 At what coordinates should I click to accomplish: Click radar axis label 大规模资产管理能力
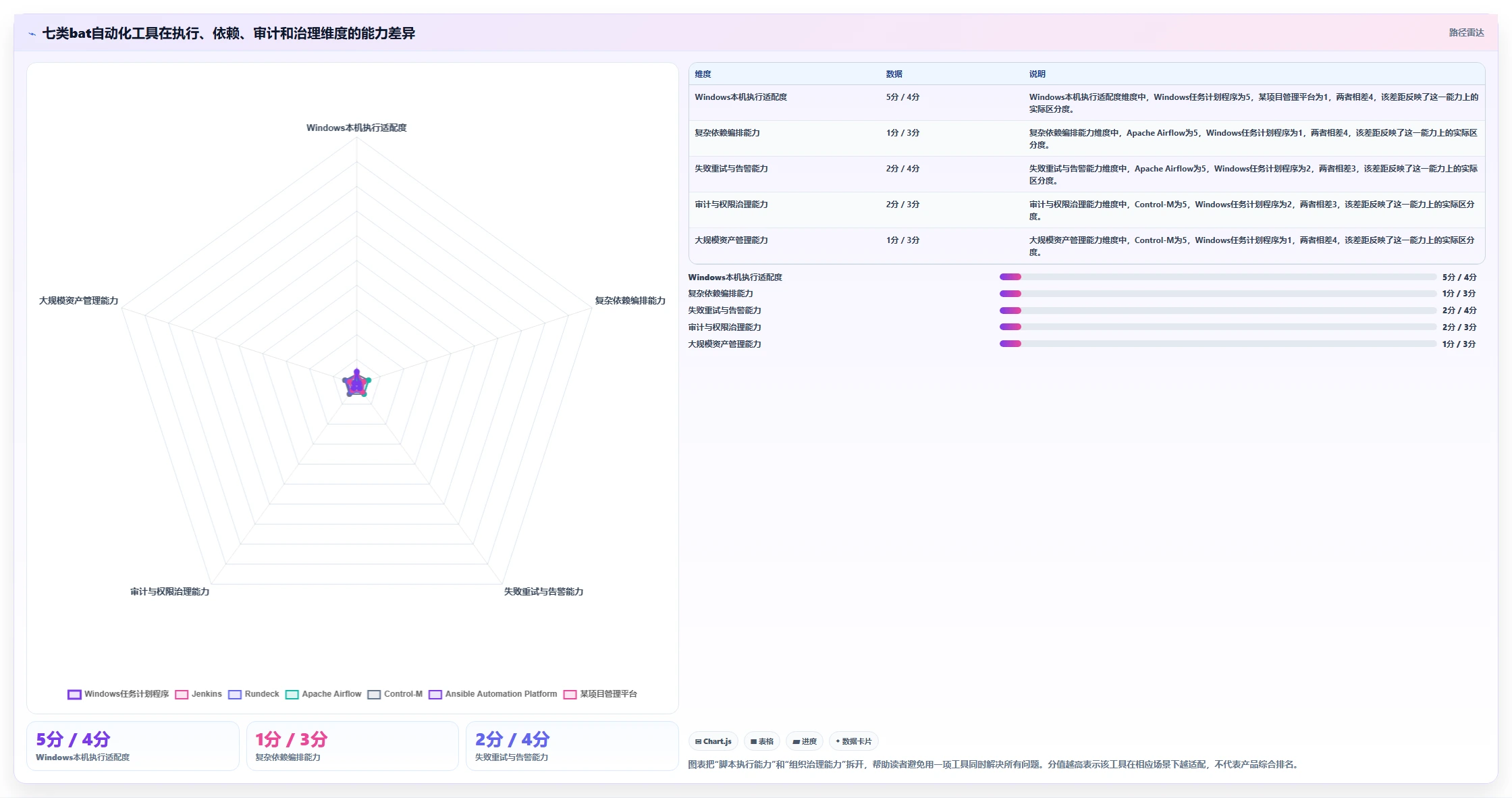pyautogui.click(x=78, y=300)
